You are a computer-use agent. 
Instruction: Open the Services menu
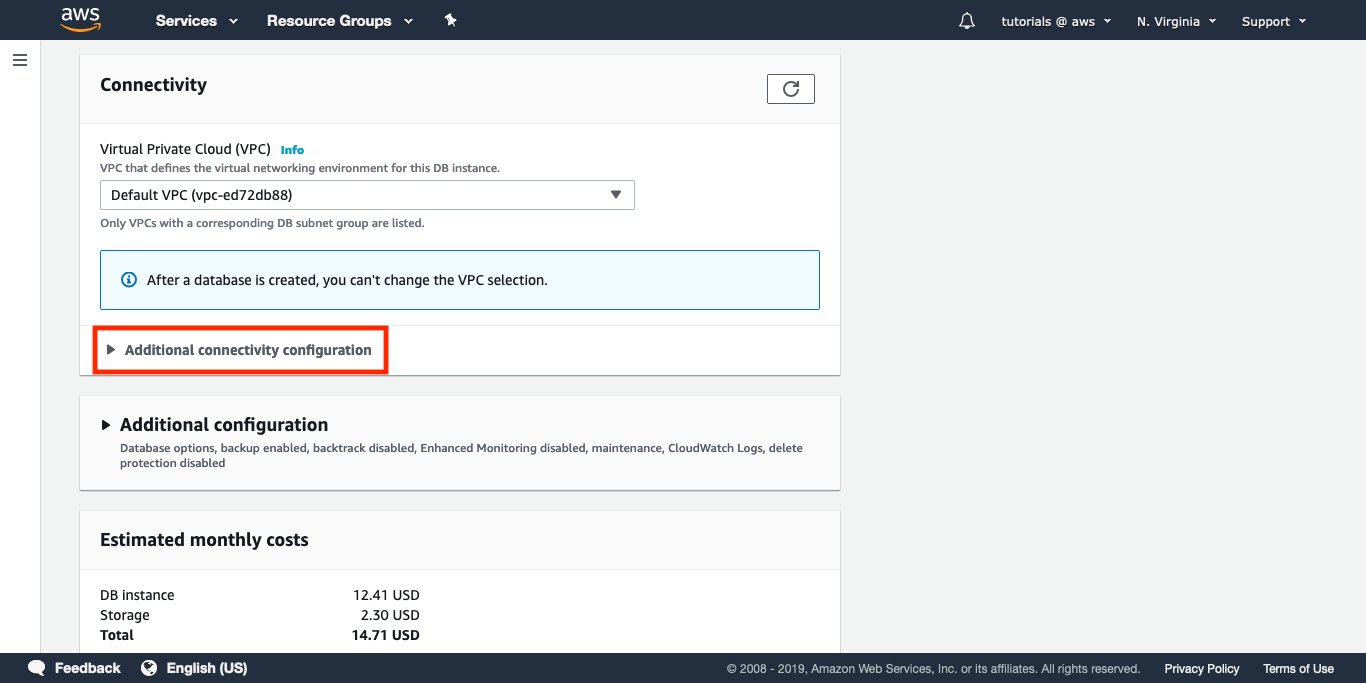[196, 21]
